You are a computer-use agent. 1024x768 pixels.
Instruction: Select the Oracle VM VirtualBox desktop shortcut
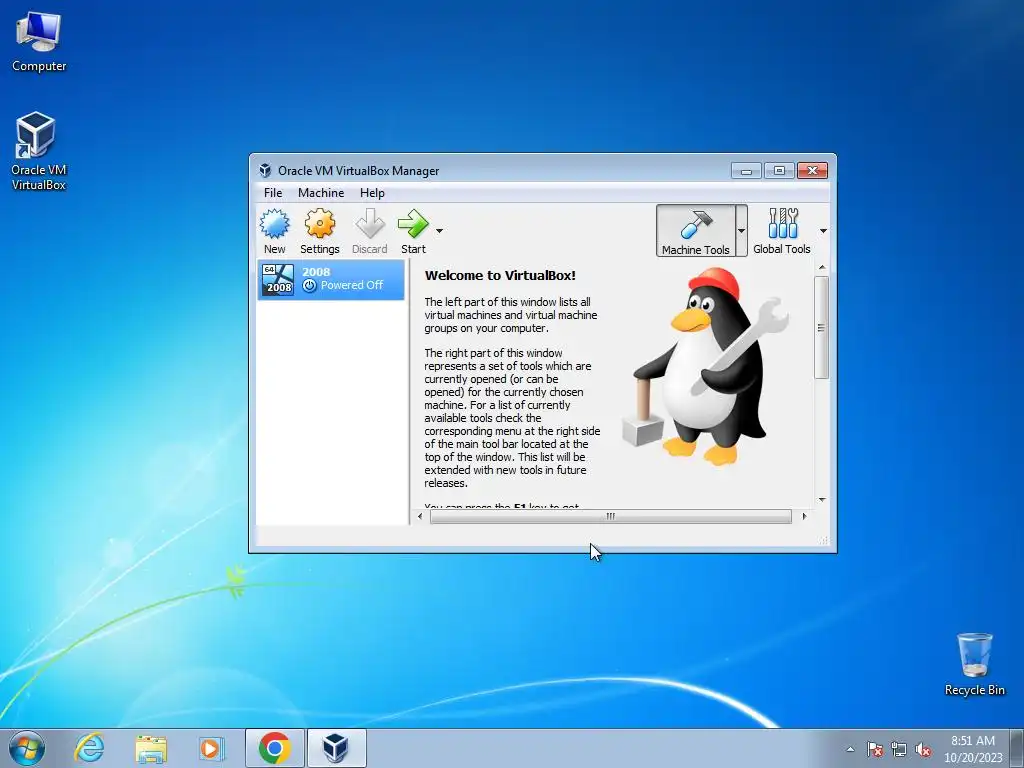pyautogui.click(x=38, y=151)
